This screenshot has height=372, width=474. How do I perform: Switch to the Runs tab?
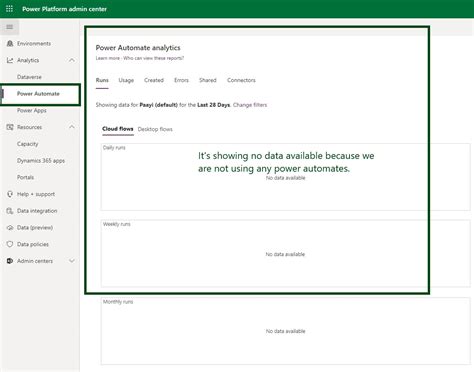click(x=102, y=80)
